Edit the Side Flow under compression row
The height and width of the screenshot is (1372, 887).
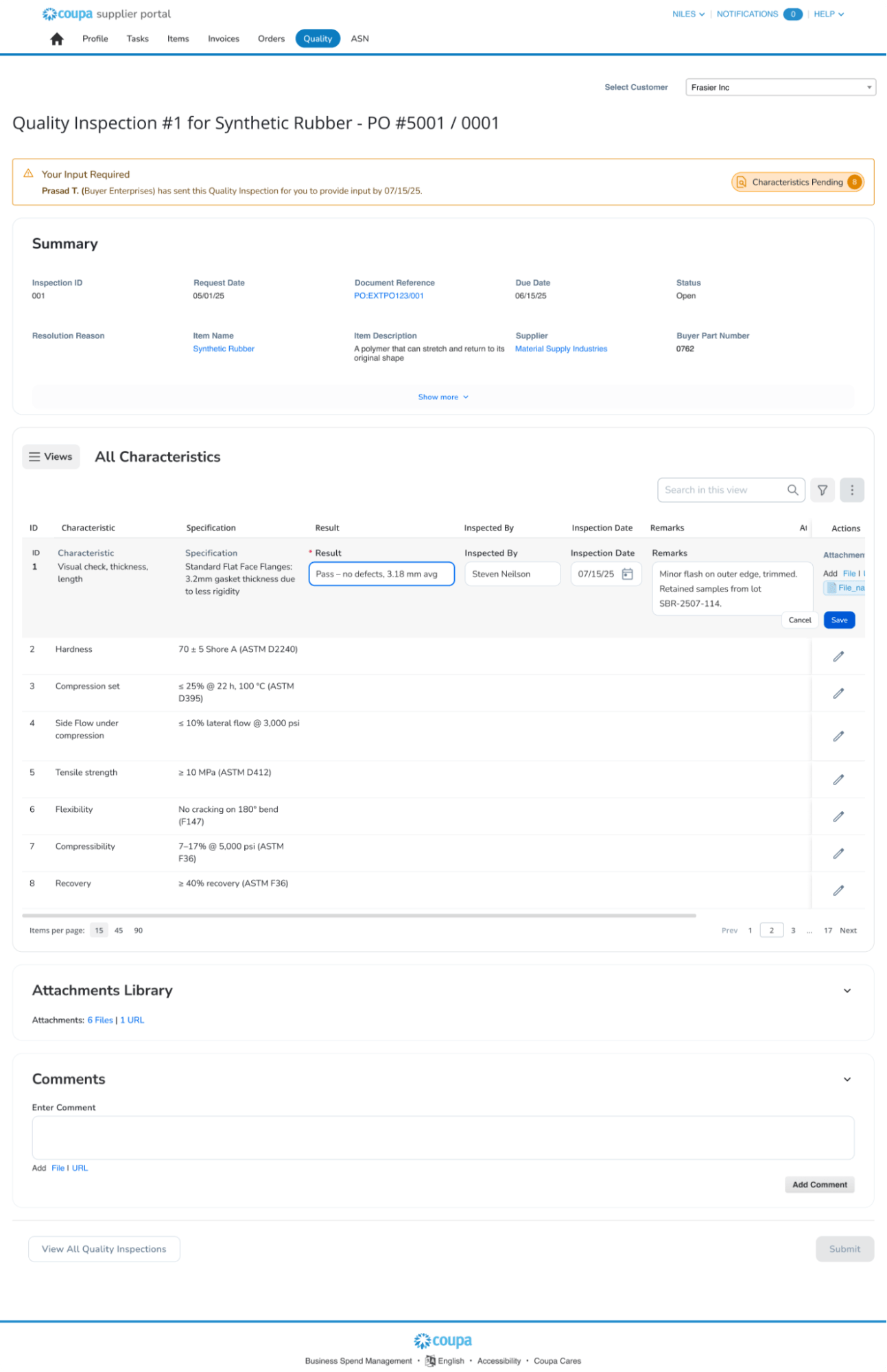[x=838, y=736]
